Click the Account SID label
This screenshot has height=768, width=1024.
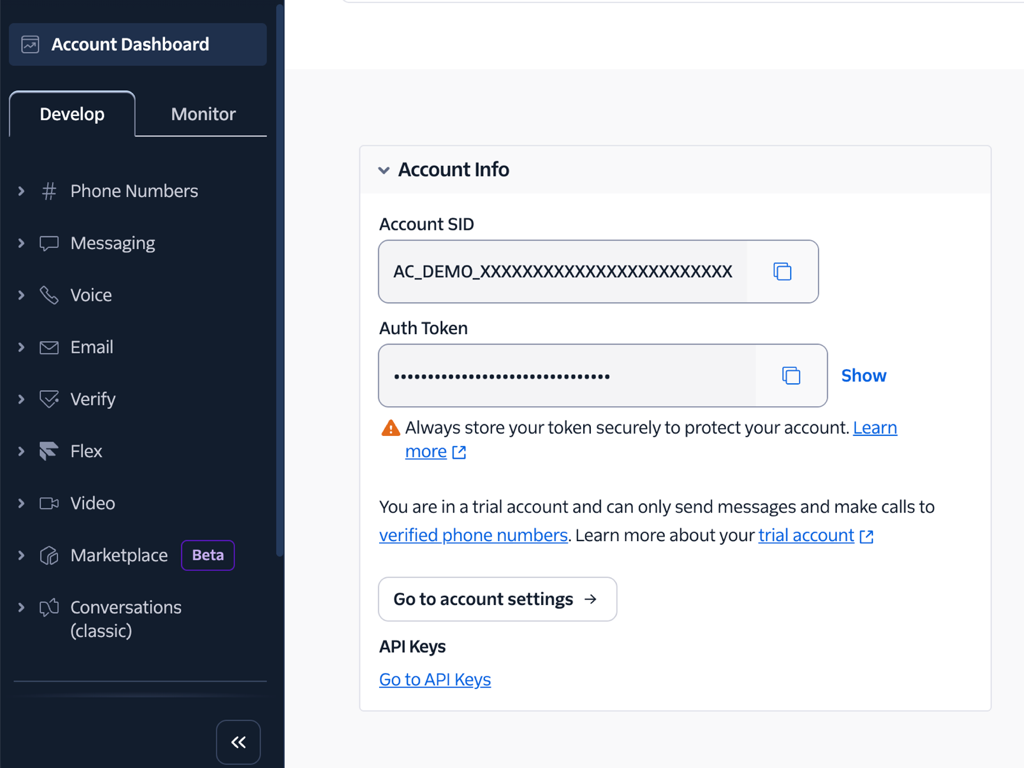click(426, 224)
